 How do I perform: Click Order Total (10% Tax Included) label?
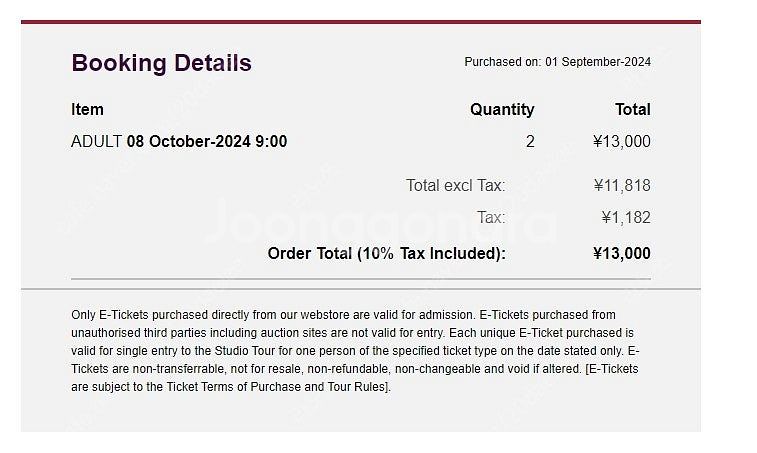click(387, 254)
